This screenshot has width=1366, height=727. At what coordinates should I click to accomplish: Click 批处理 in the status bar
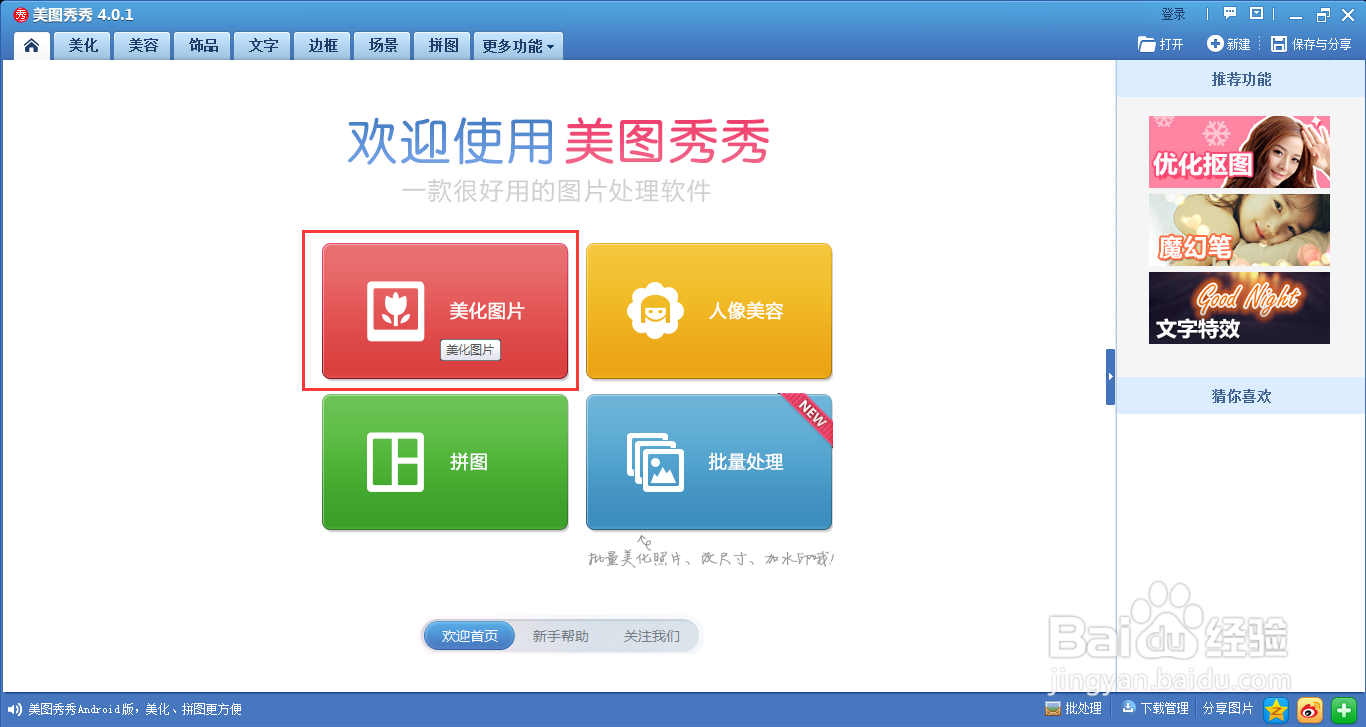click(1073, 708)
